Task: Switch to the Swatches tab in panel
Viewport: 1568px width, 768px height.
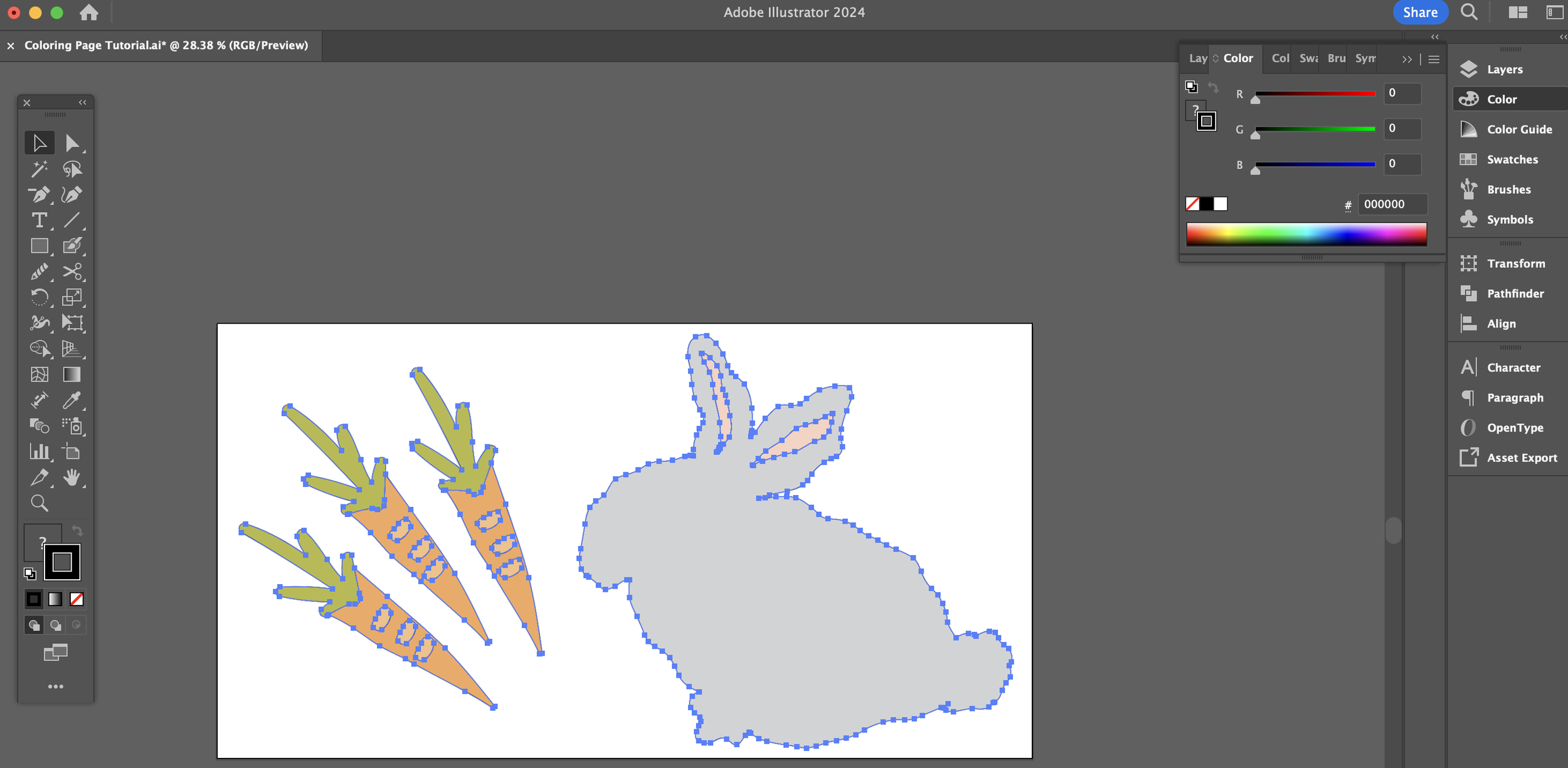Action: 1308,58
